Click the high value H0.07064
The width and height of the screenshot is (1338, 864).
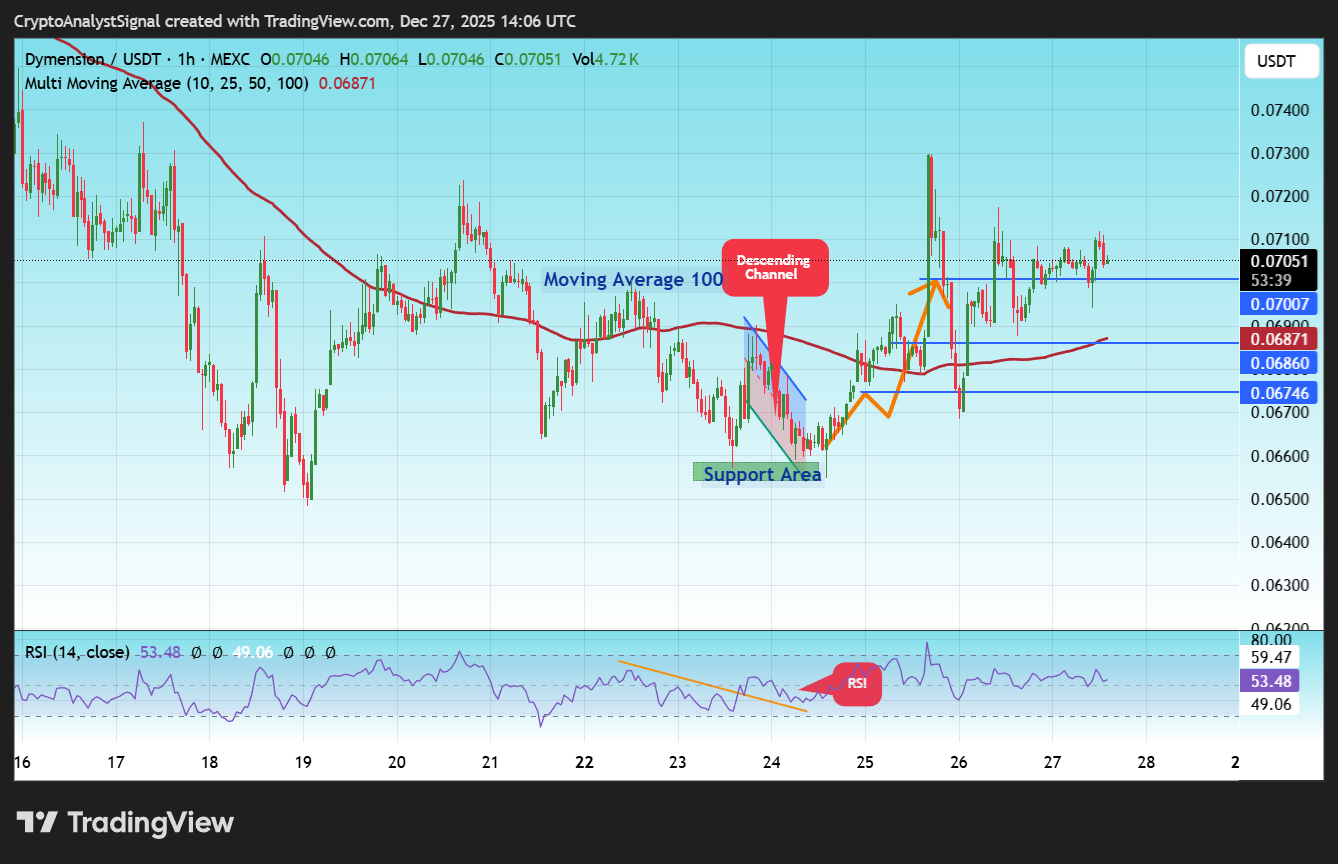tap(374, 59)
